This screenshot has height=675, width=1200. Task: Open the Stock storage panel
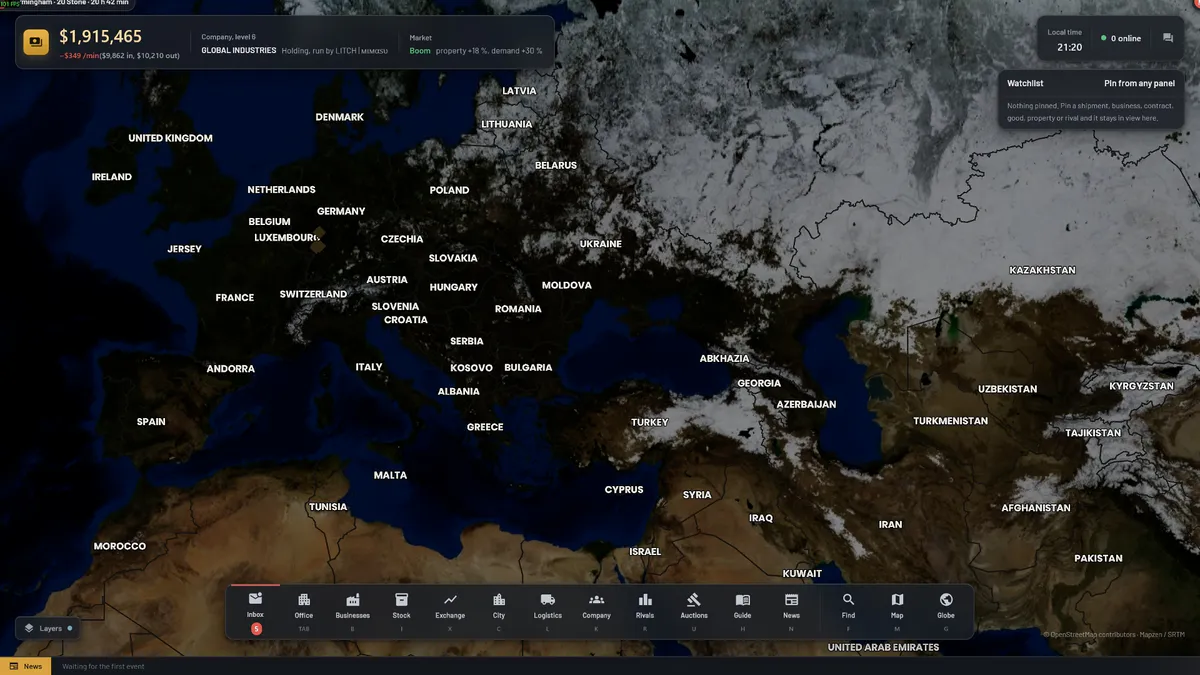pos(401,612)
